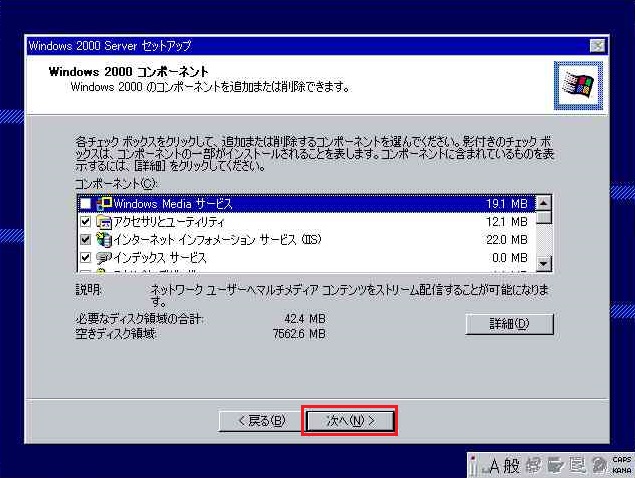The height and width of the screenshot is (478, 635).
Task: Select the アクセサリとユーティリティ row label
Action: 169,222
